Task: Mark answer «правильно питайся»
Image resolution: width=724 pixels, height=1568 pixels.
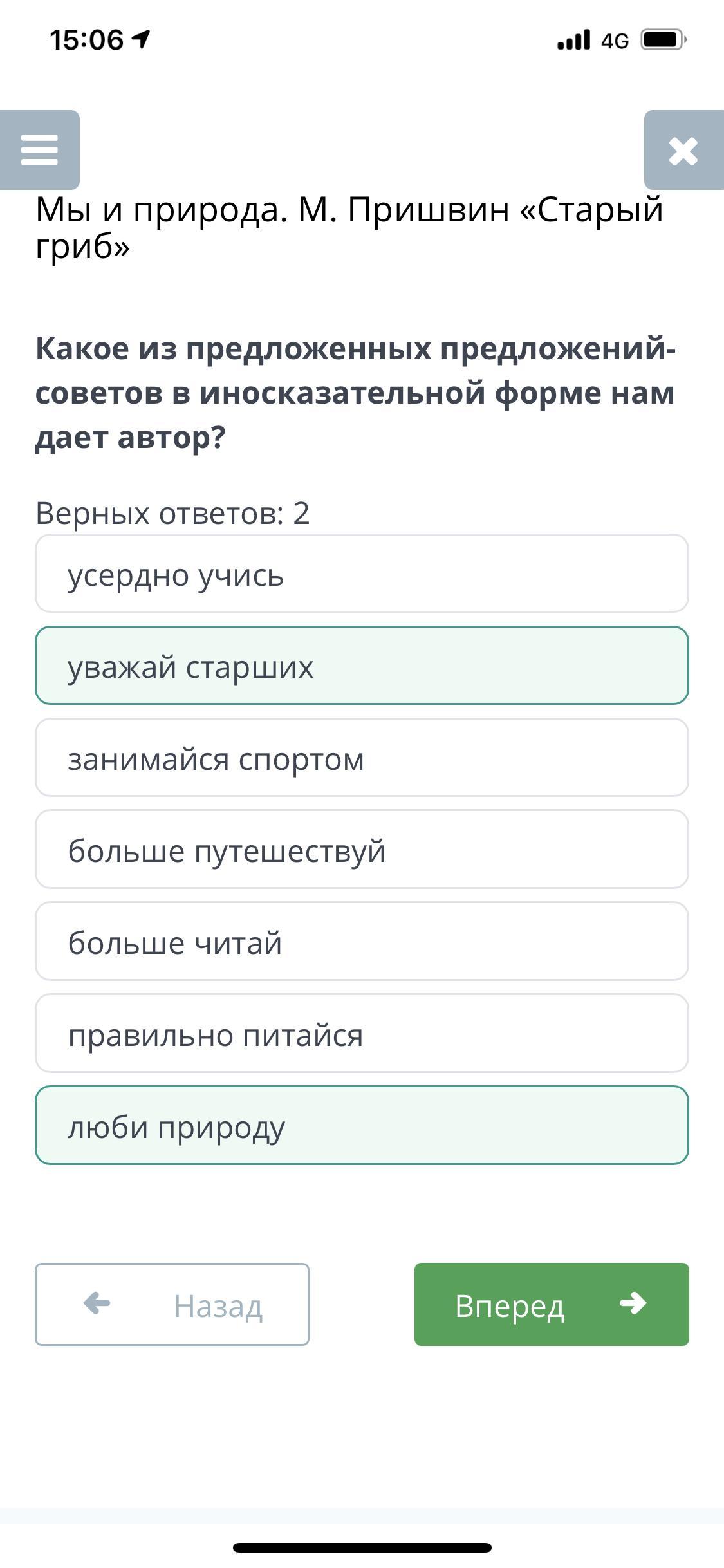Action: tap(362, 1034)
